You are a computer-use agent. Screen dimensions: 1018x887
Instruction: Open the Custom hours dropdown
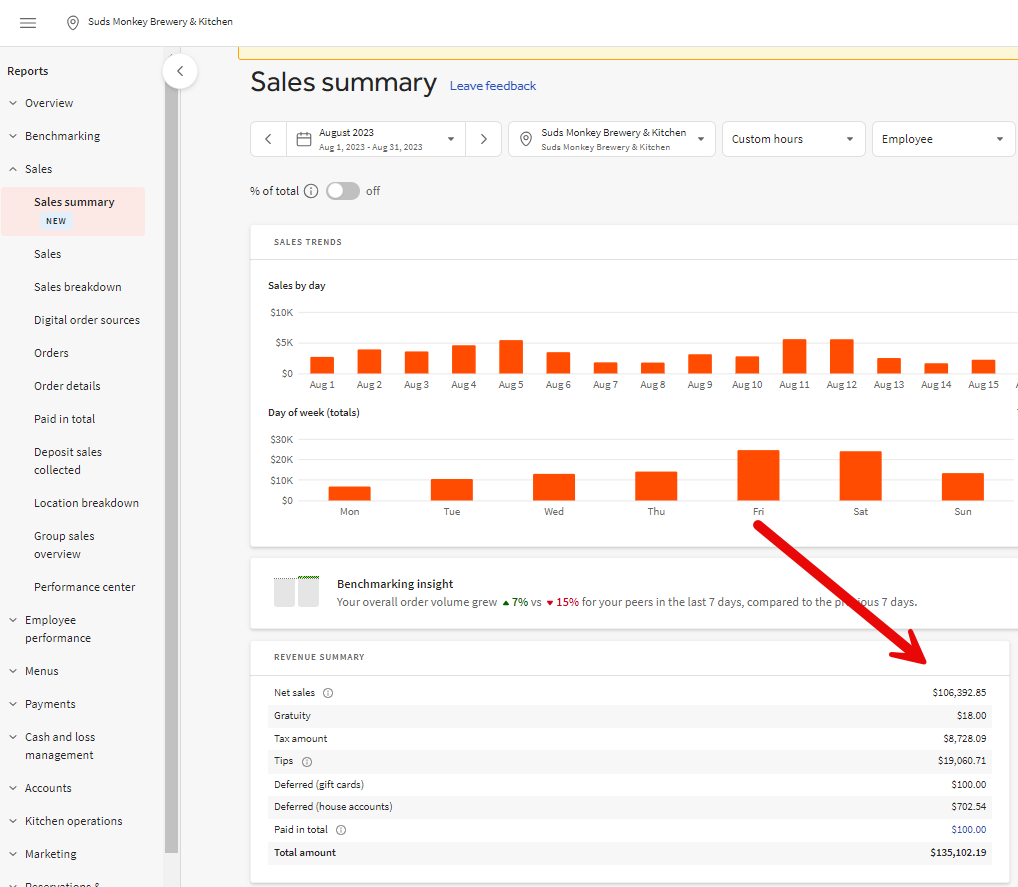coord(793,139)
